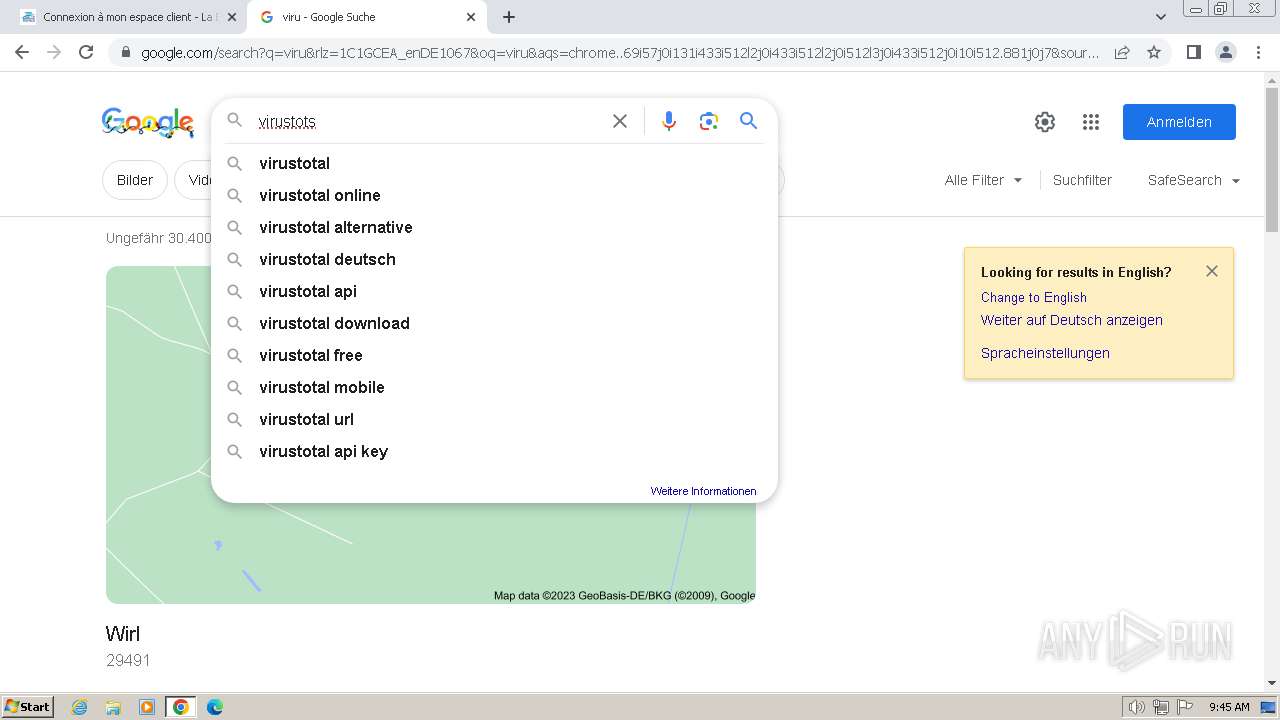Click into the Google search input field

430,121
